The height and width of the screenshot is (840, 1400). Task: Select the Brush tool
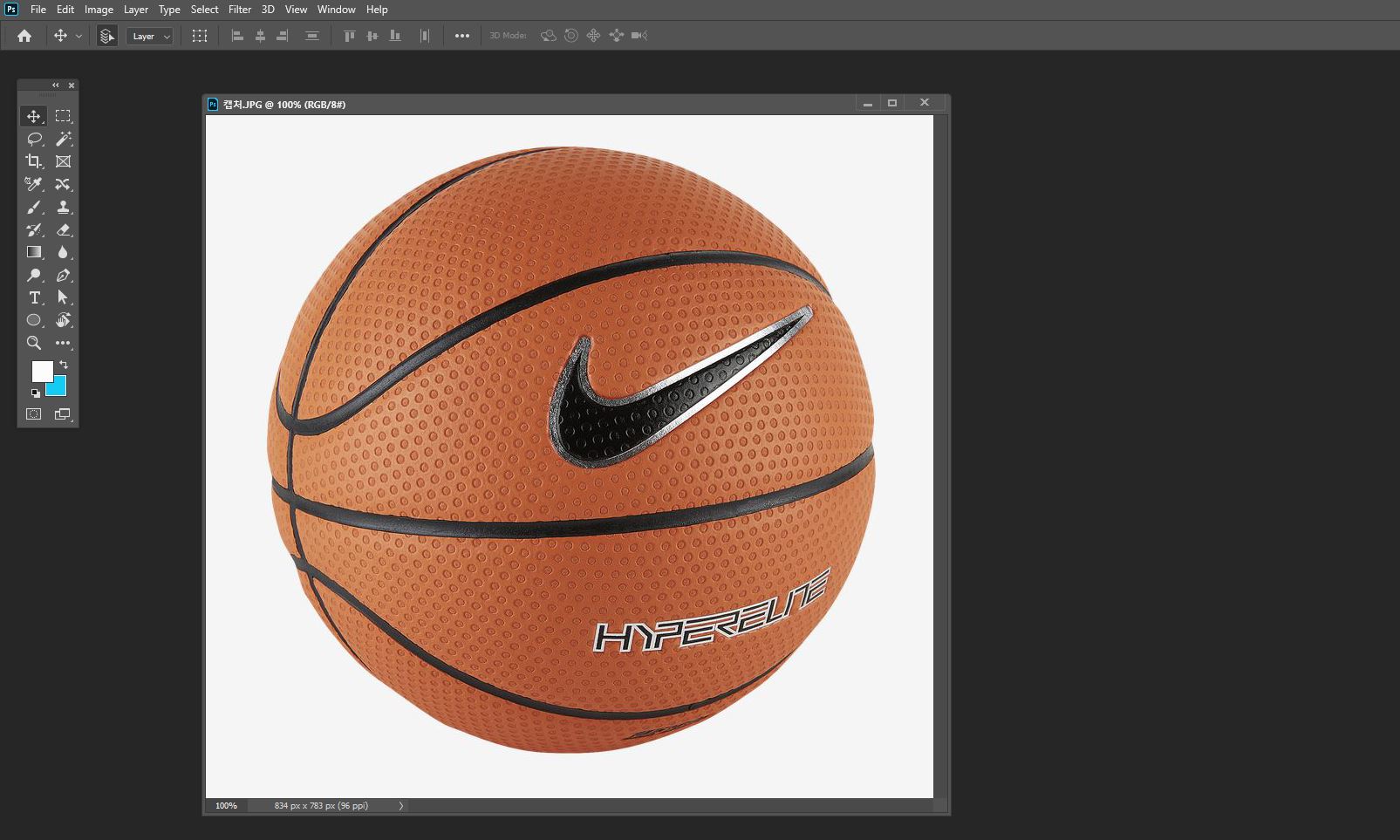click(33, 207)
